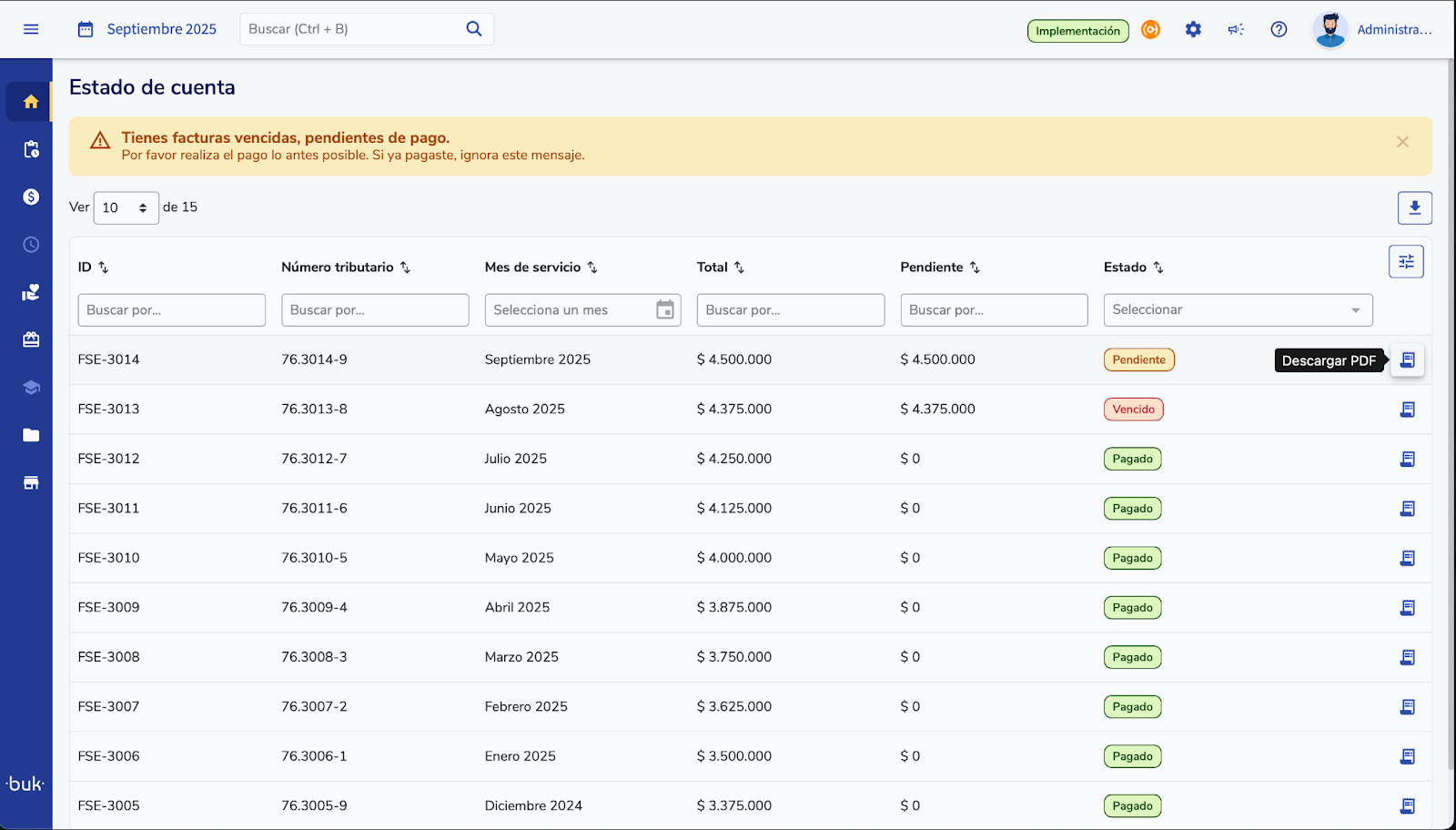1456x830 pixels.
Task: Open the dollar sign payroll sidebar icon
Action: point(31,197)
